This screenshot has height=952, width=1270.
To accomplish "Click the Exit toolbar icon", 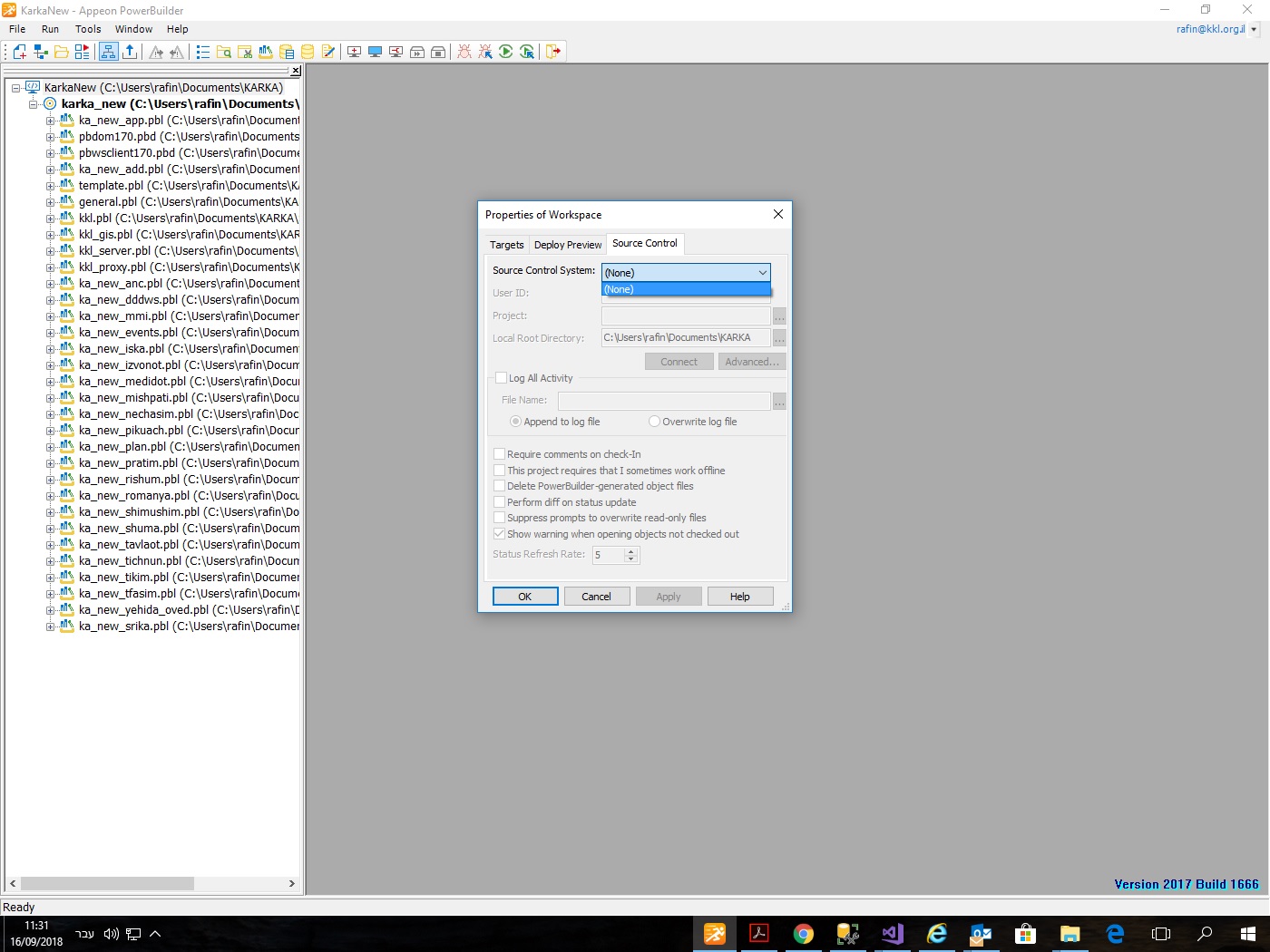I will 552,52.
